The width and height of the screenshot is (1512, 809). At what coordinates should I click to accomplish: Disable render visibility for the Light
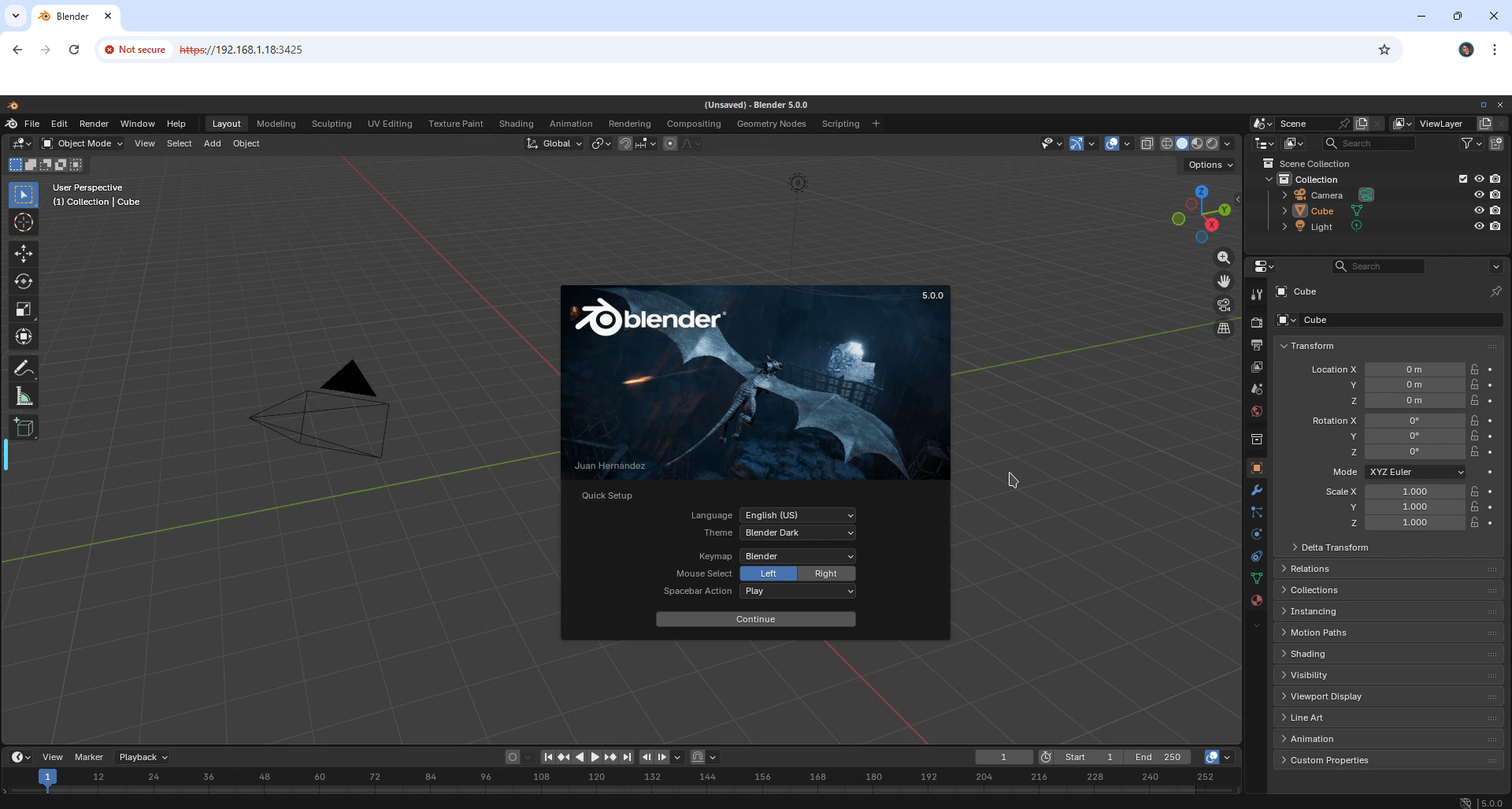pyautogui.click(x=1497, y=226)
